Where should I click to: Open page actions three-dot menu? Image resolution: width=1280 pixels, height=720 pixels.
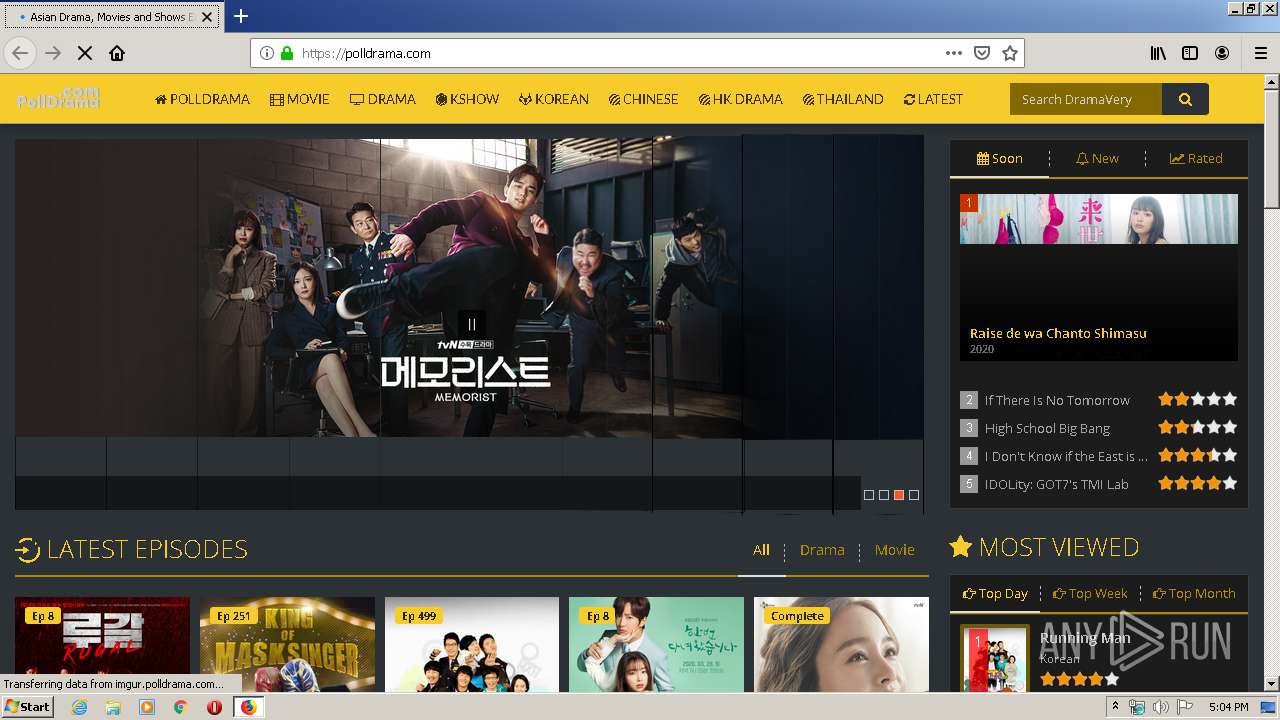[953, 53]
